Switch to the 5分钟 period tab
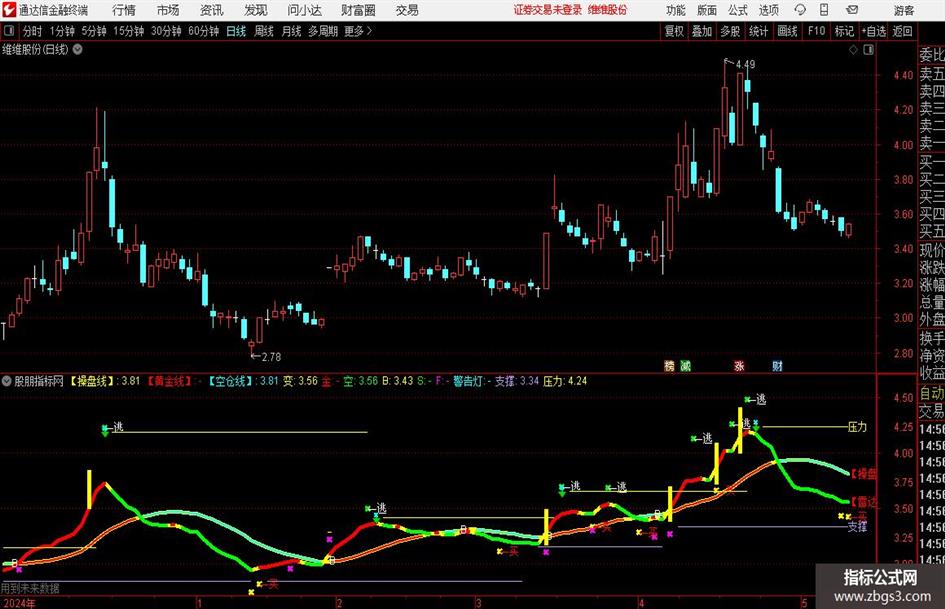The height and width of the screenshot is (609, 945). pyautogui.click(x=94, y=31)
